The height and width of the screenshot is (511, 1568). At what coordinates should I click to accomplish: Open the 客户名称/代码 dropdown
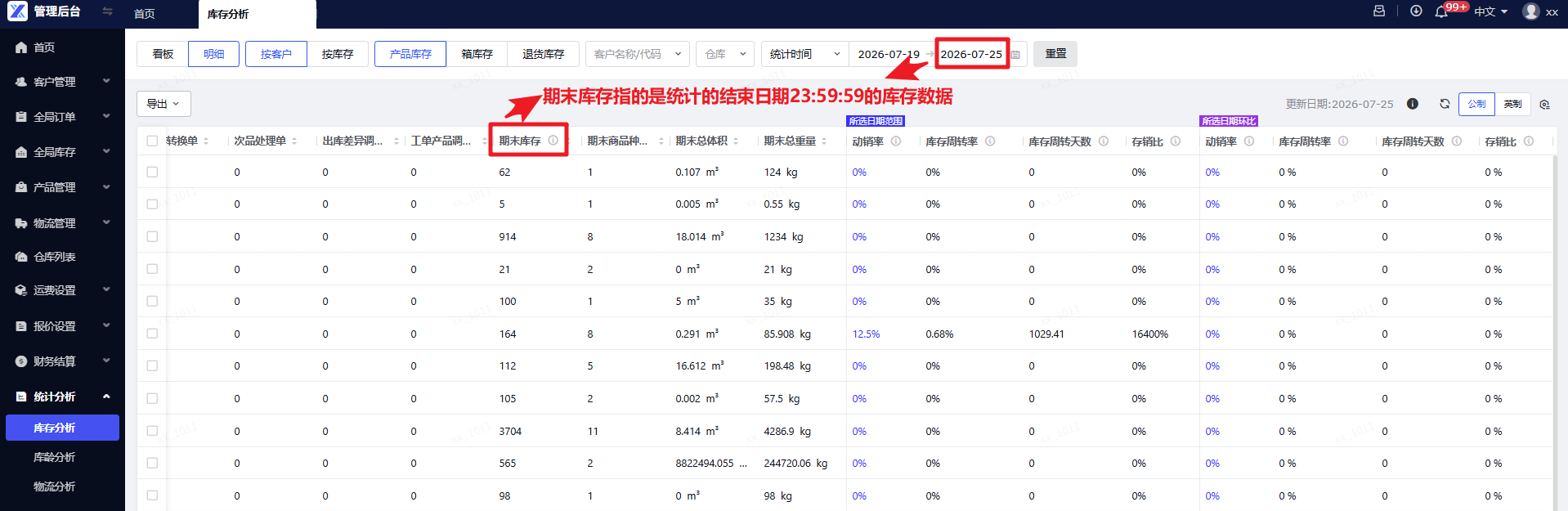point(638,54)
